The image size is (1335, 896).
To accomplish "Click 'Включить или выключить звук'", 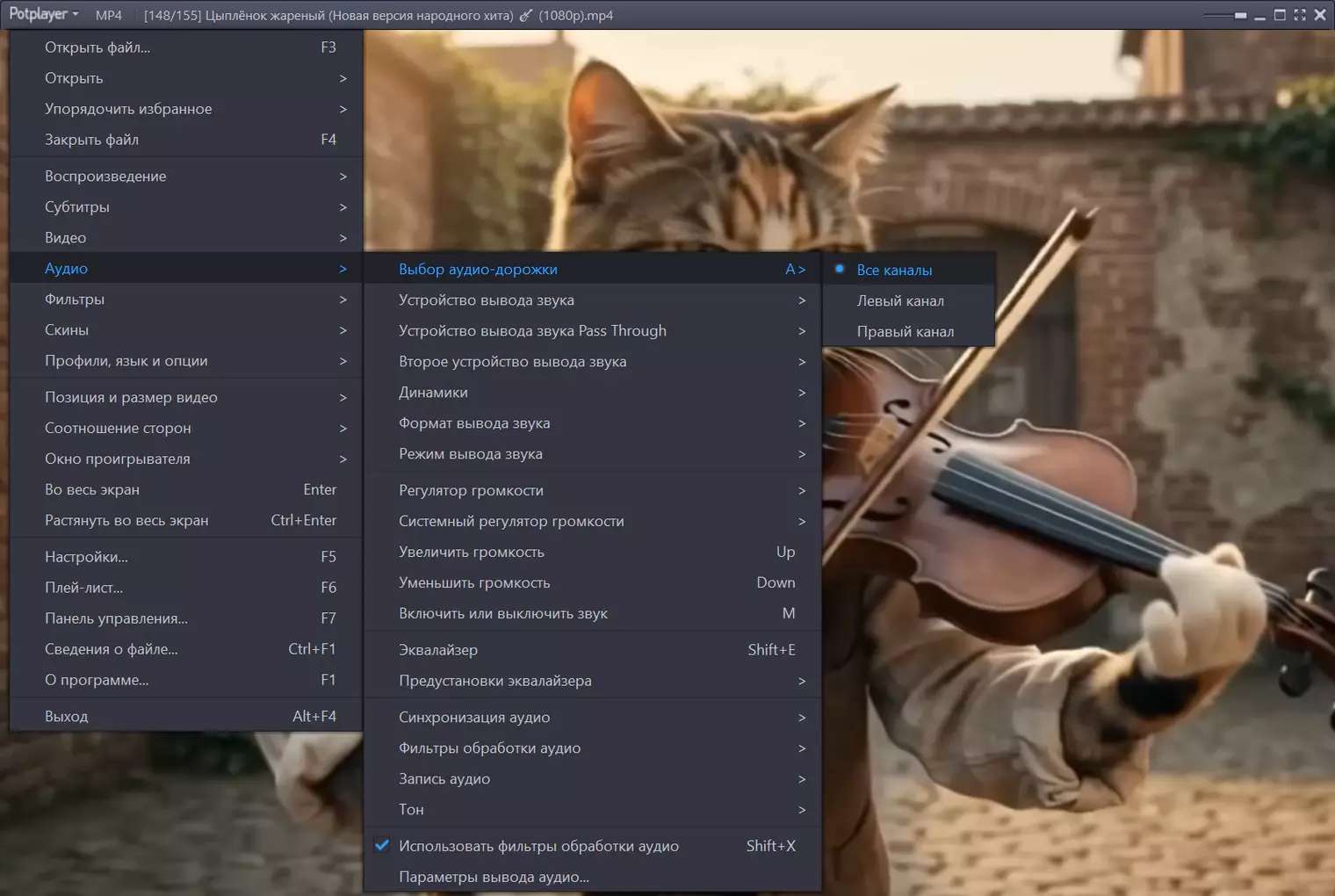I will tap(593, 614).
